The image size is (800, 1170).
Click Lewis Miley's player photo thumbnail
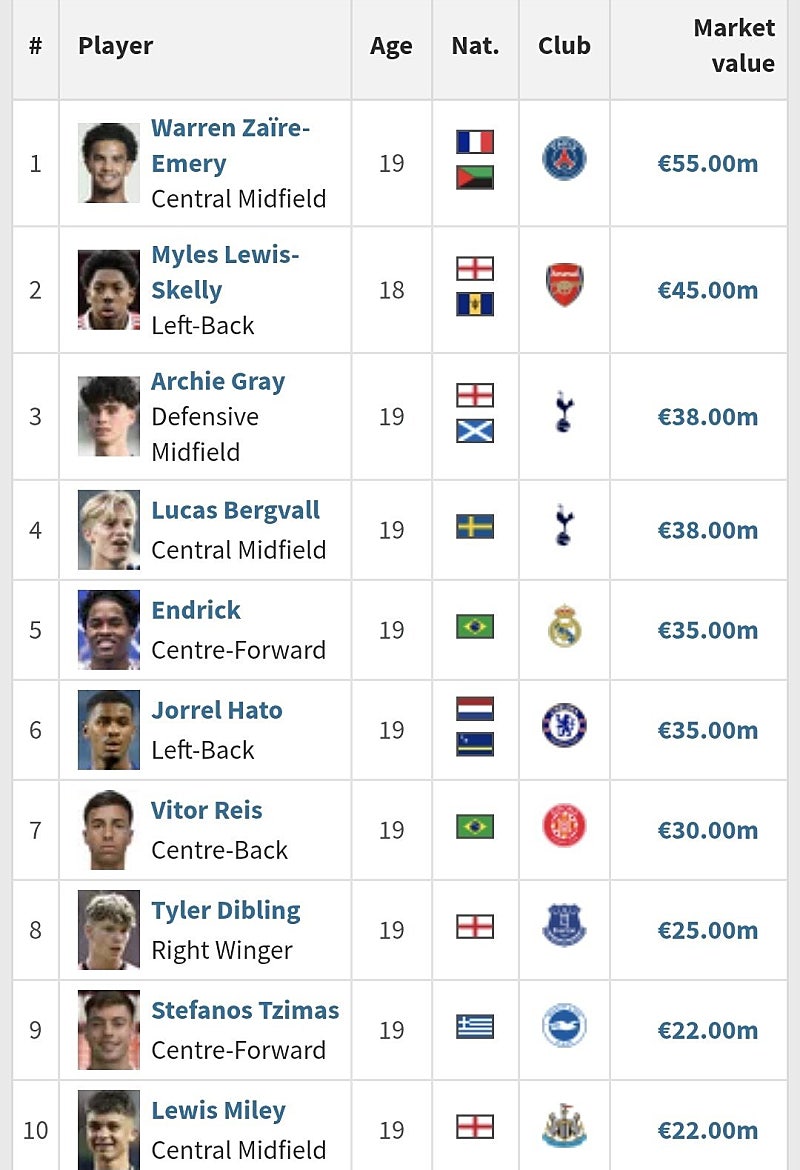point(109,1128)
